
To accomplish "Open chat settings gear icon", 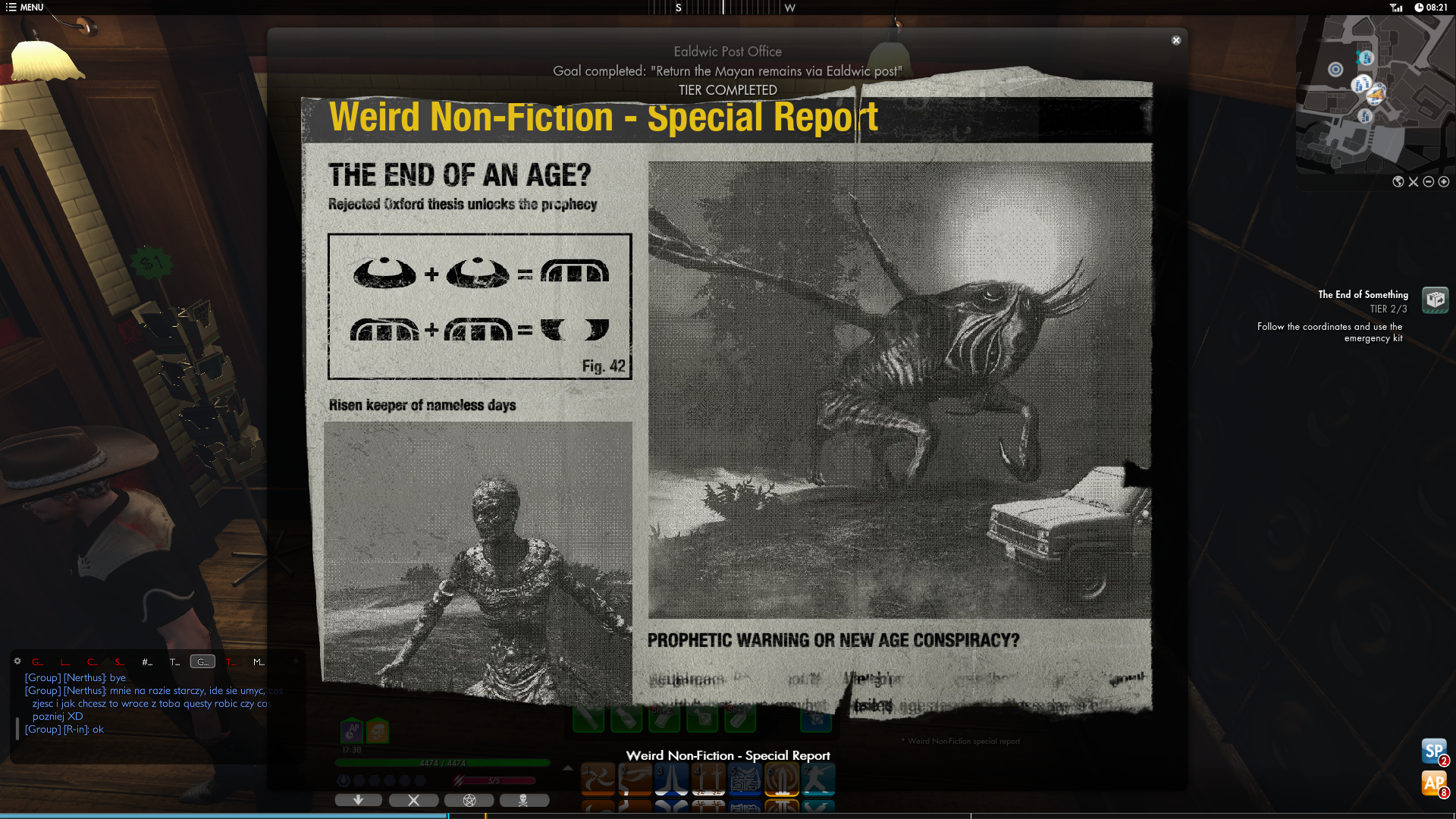I will [17, 661].
